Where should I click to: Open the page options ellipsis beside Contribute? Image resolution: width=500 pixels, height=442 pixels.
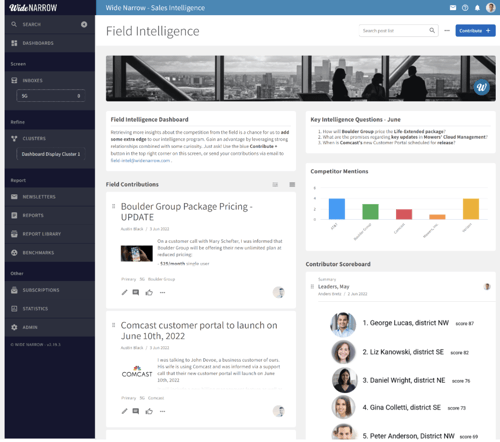[447, 30]
